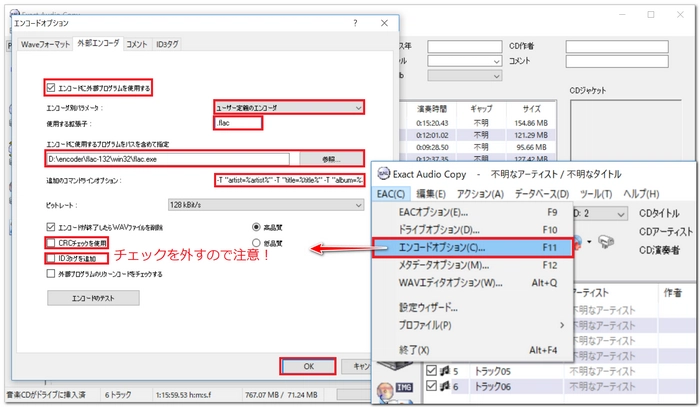Switch to the Waveフォーマット tab
The height and width of the screenshot is (407, 700).
point(47,45)
